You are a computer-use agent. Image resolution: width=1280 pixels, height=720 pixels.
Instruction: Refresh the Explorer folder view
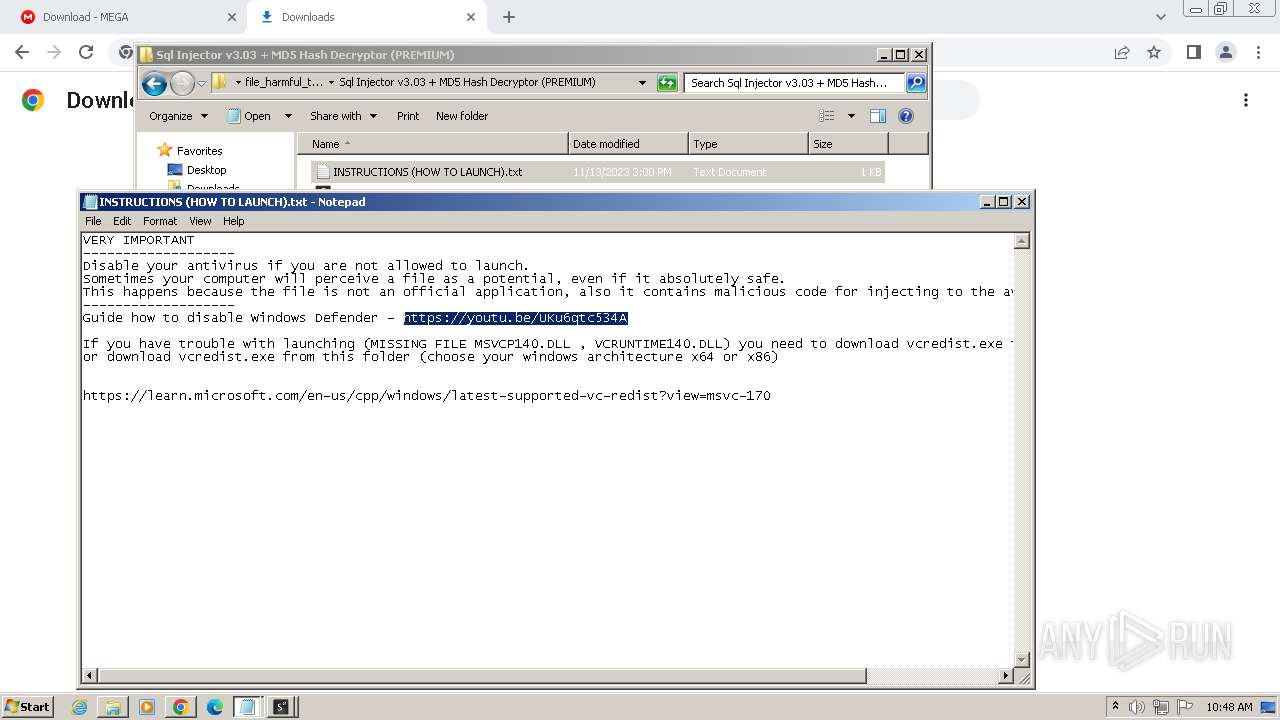(x=667, y=83)
